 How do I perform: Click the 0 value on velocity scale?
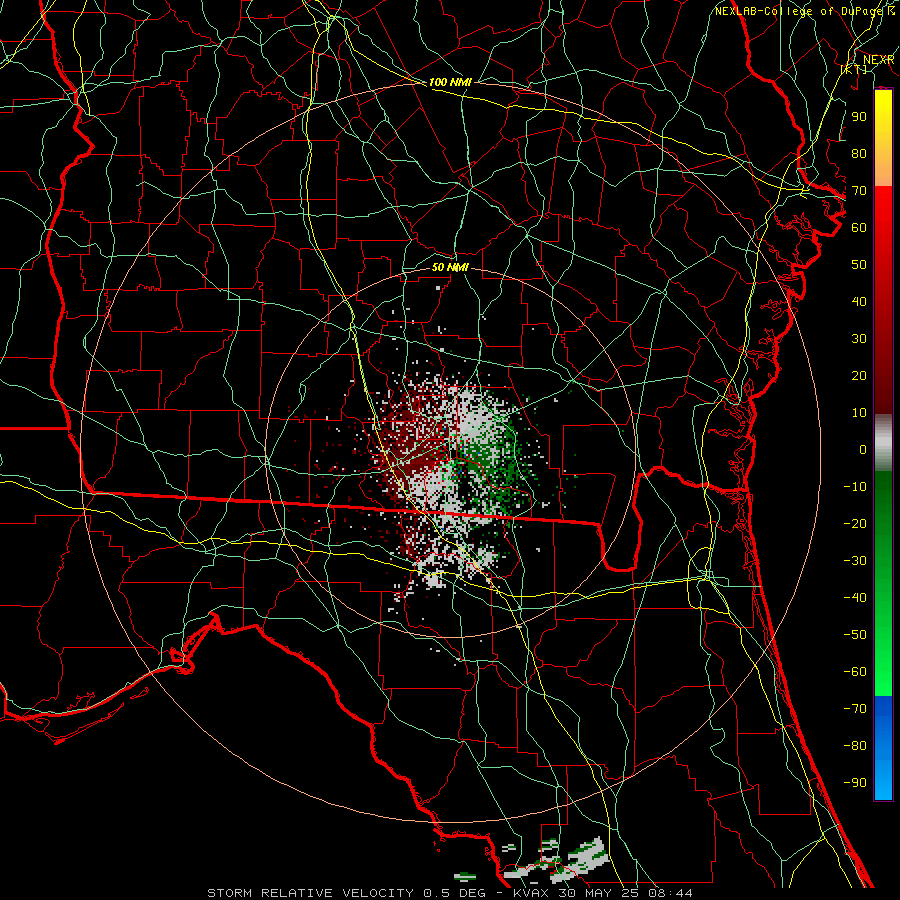[x=863, y=450]
